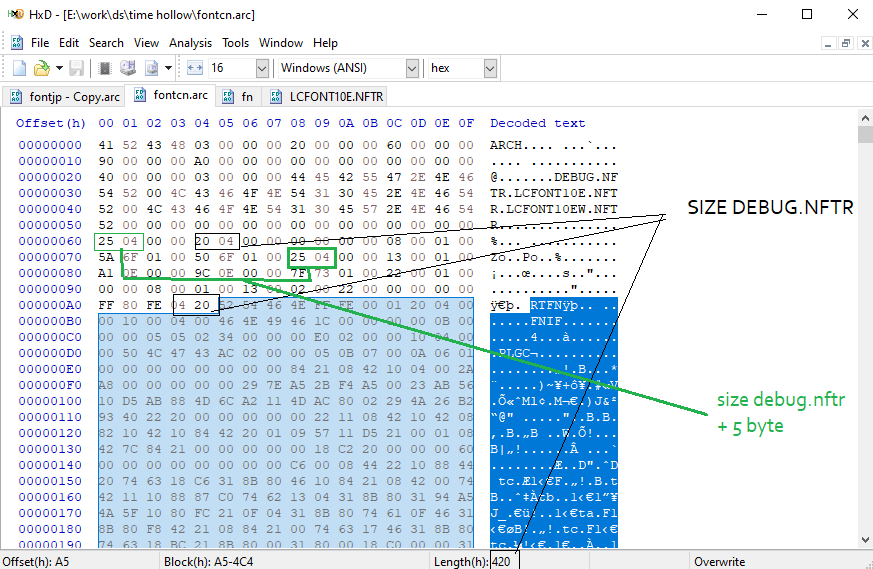Click the Offset(h) column header
The image size is (873, 569).
tap(51, 123)
